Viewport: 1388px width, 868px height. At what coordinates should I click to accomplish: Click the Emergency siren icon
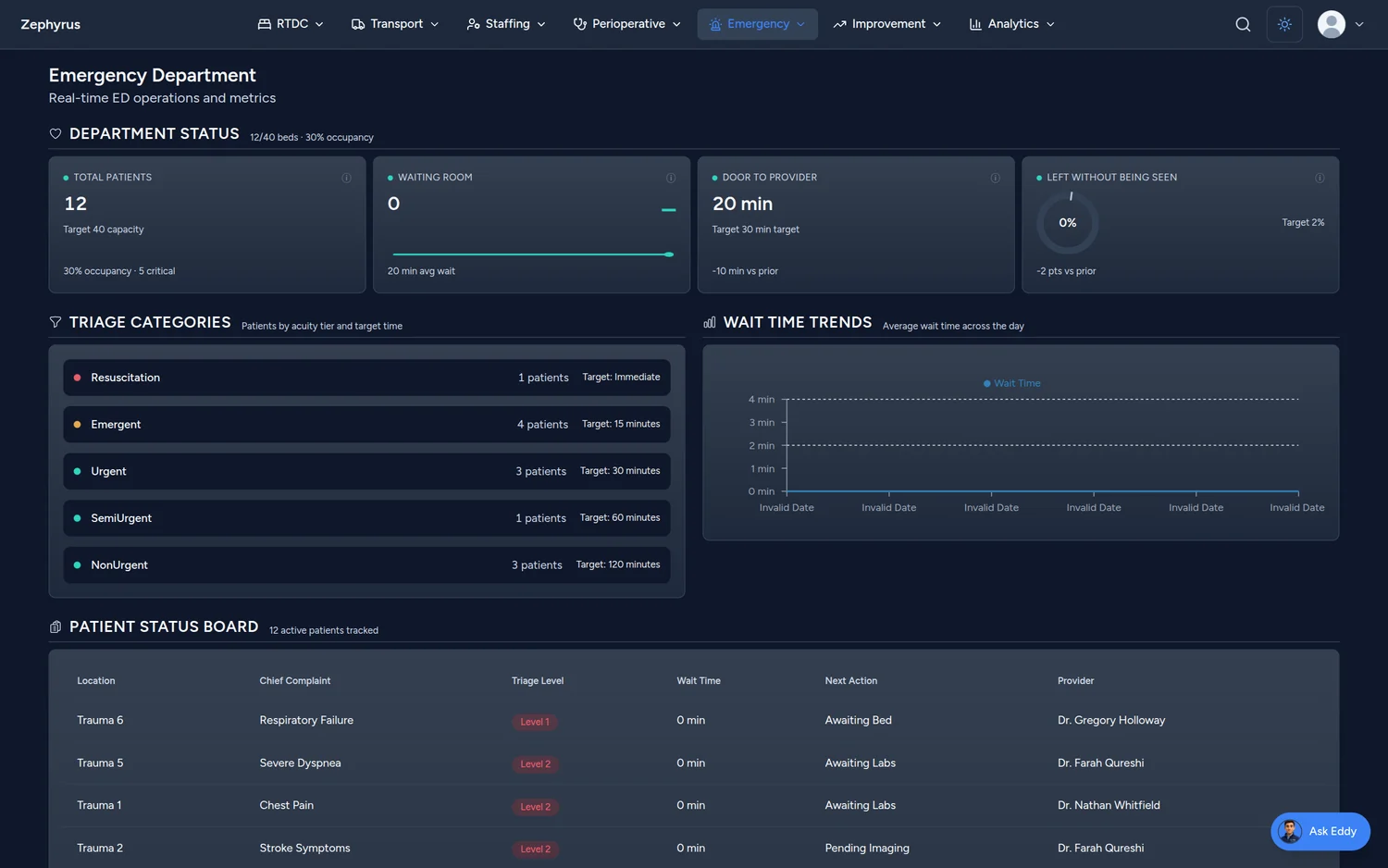click(715, 24)
